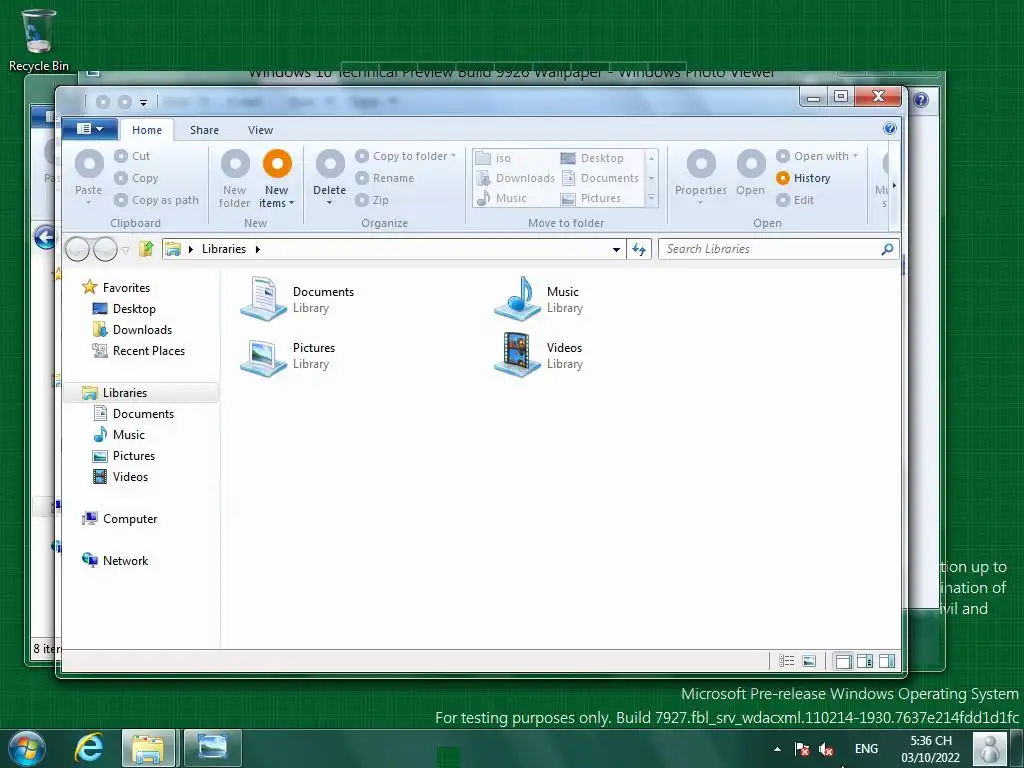Click Rename in Organize group
Screen dimensions: 1024x768
tap(385, 178)
